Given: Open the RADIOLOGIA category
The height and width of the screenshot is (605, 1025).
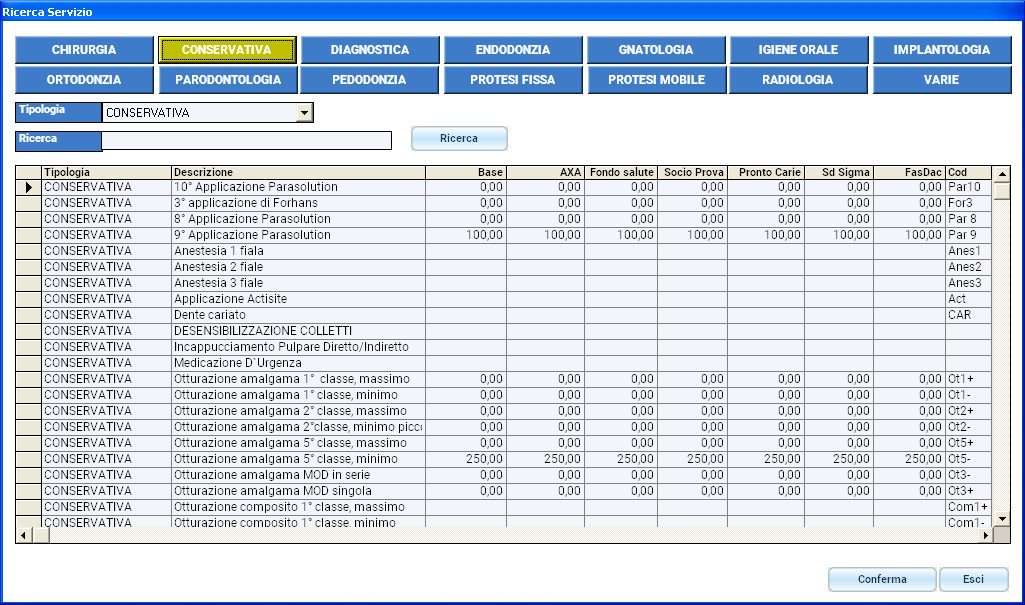Looking at the screenshot, I should [797, 79].
